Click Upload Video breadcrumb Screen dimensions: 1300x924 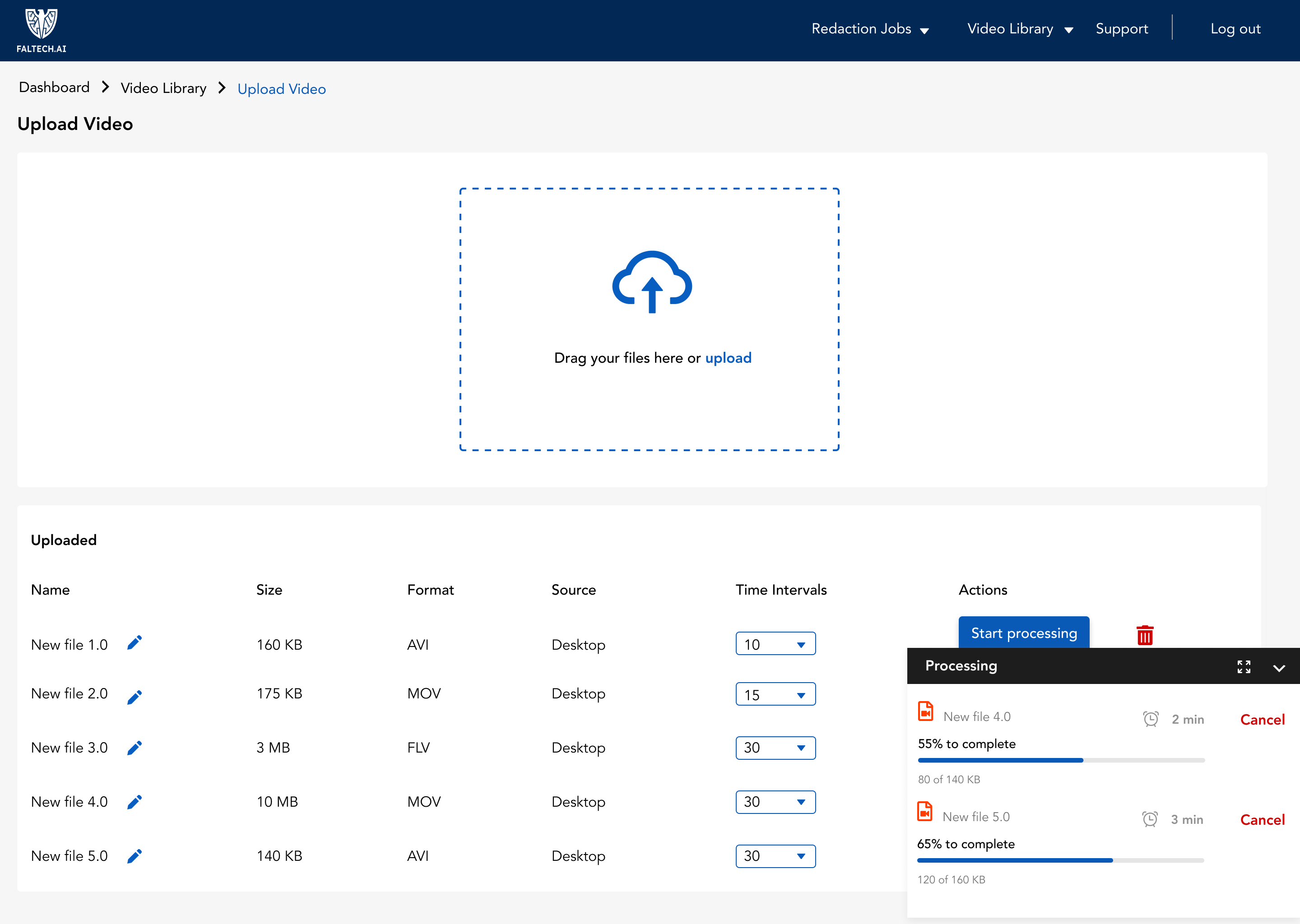282,89
